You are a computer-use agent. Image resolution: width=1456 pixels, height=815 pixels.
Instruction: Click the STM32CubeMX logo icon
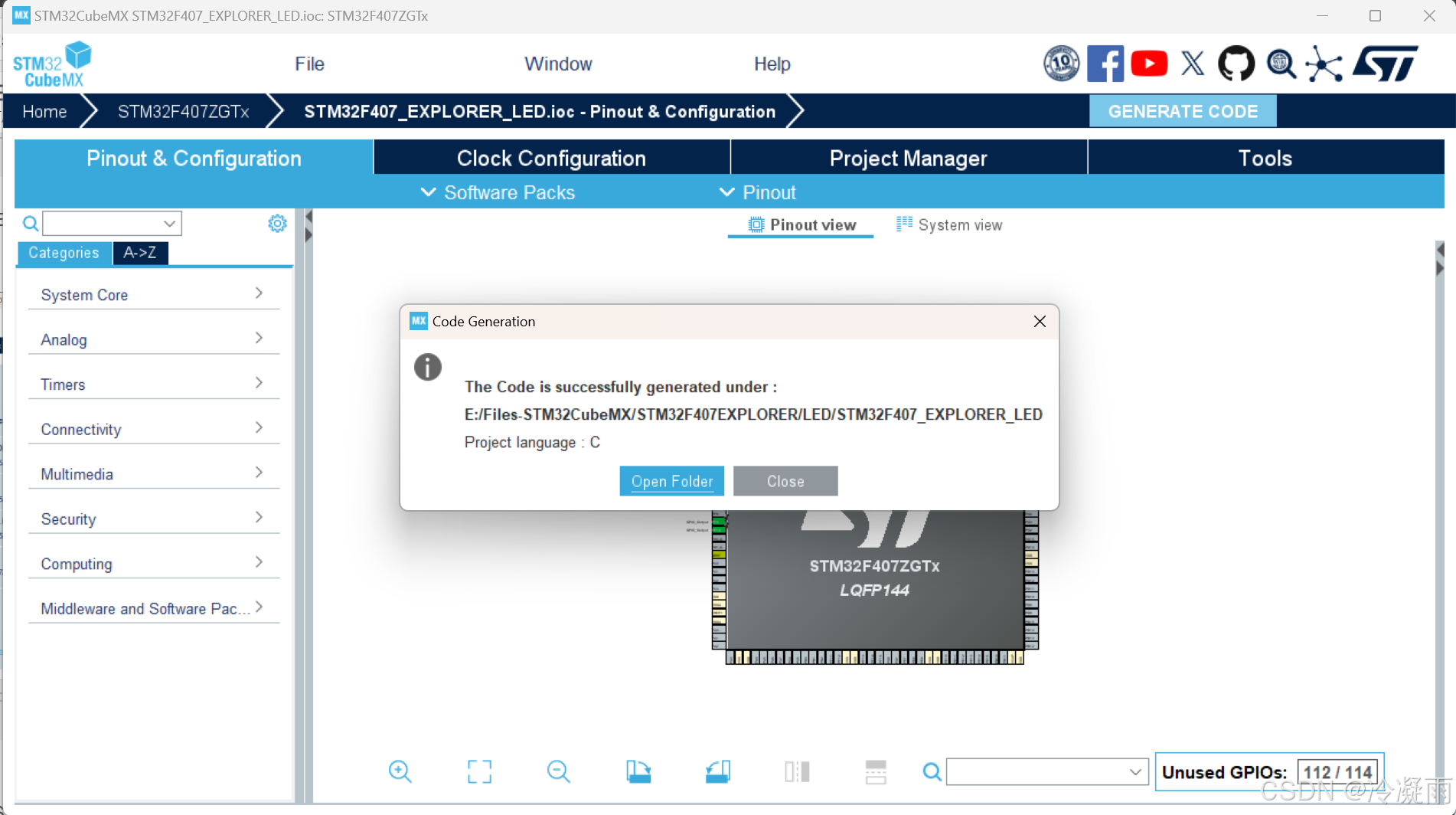click(51, 64)
